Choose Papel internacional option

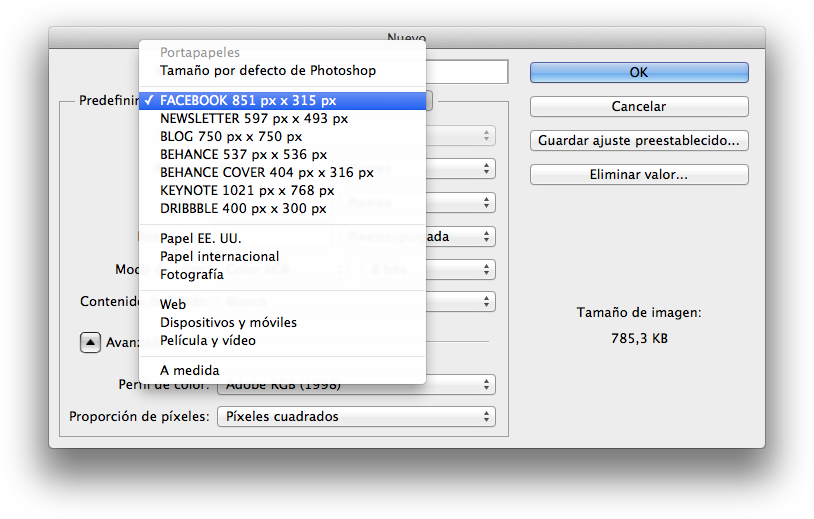point(282,256)
